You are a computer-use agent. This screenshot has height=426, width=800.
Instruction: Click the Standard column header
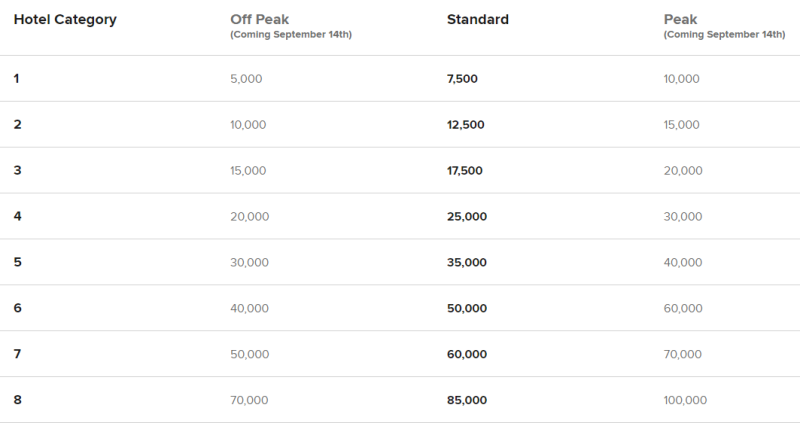click(478, 20)
